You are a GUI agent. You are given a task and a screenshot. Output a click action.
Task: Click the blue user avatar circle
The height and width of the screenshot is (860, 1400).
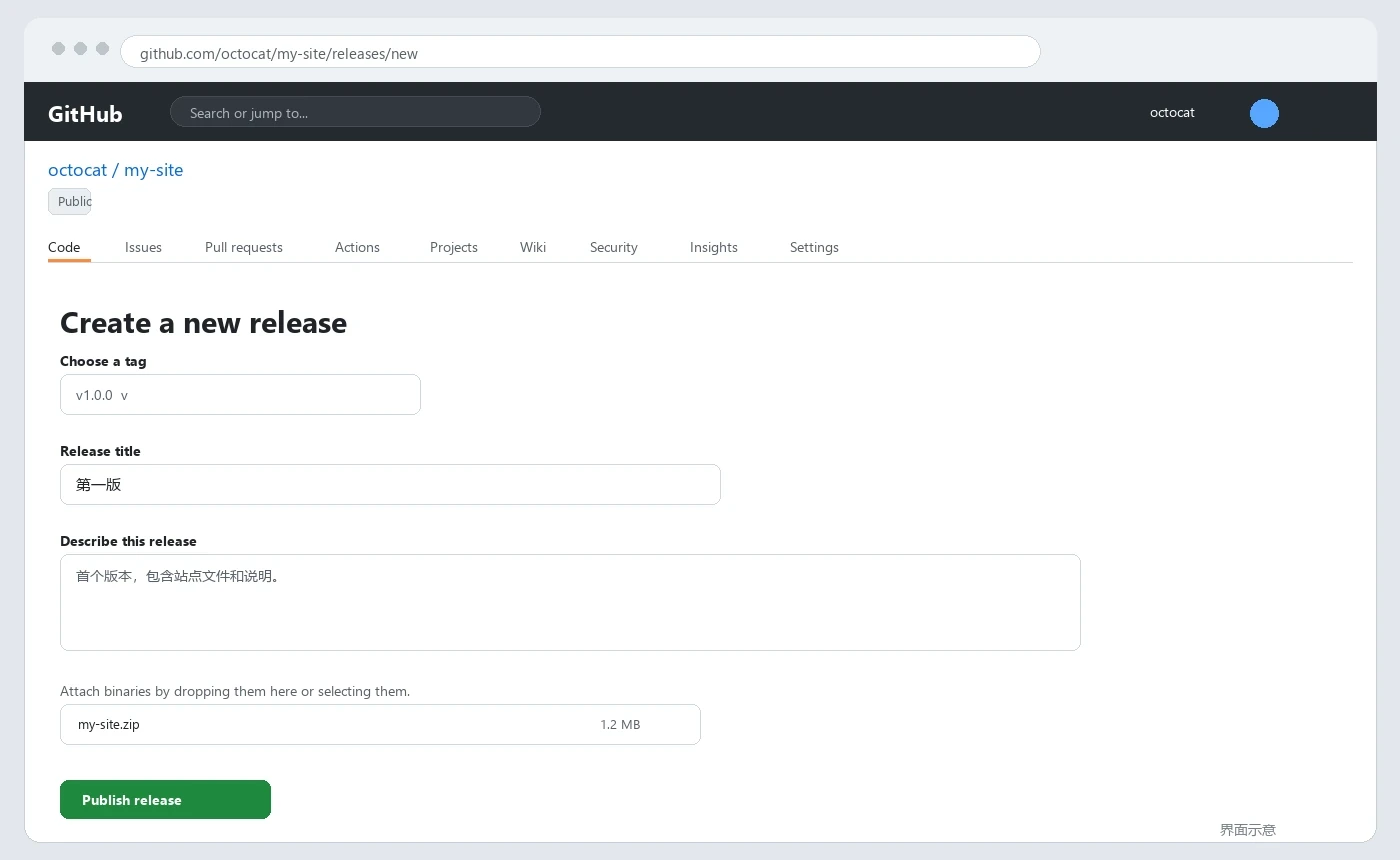(x=1264, y=113)
